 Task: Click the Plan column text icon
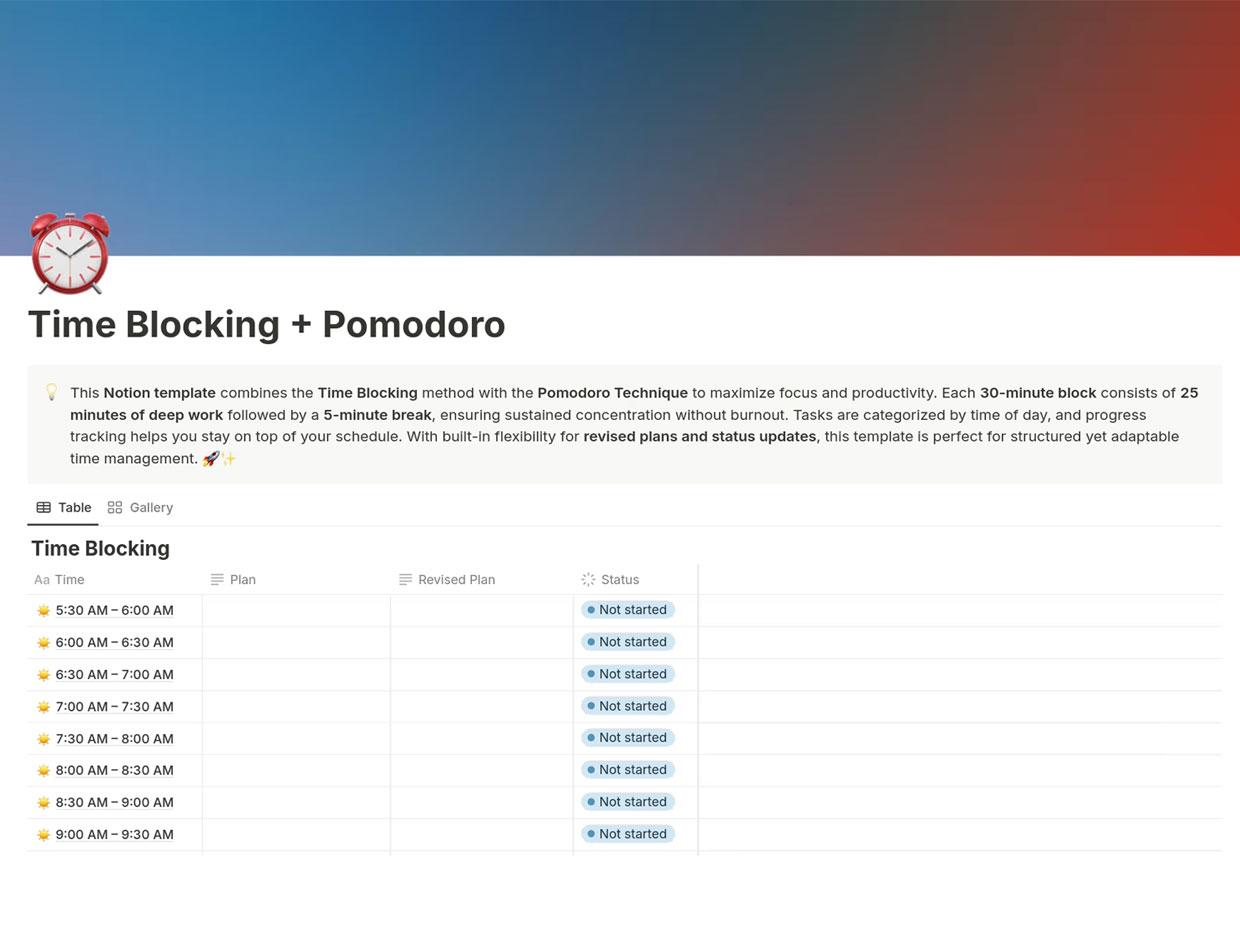(217, 579)
